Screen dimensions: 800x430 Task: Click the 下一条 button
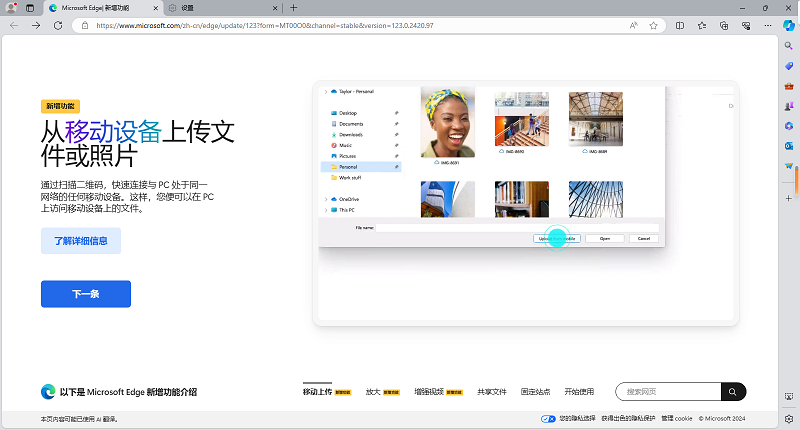coord(86,294)
